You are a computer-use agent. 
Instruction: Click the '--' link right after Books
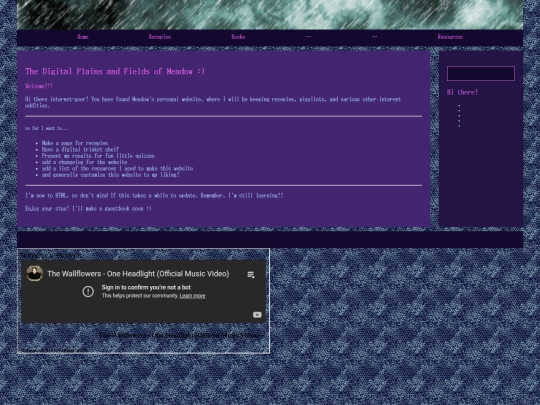point(309,37)
